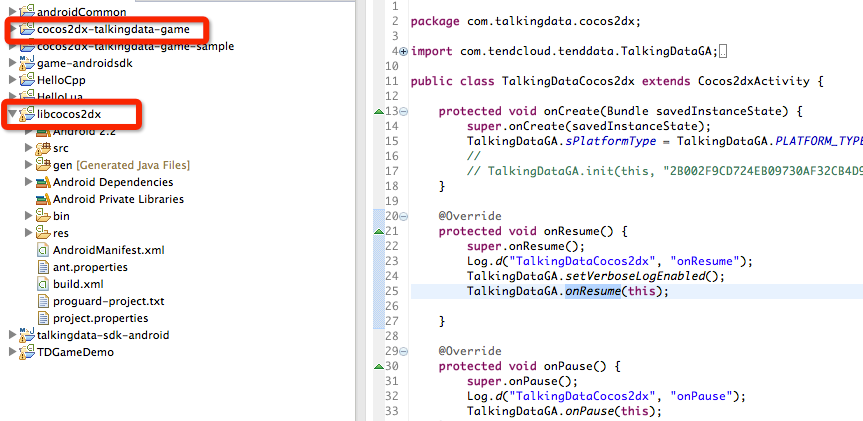The image size is (863, 421).
Task: Click the HelloCpp project icon
Action: [x=27, y=80]
